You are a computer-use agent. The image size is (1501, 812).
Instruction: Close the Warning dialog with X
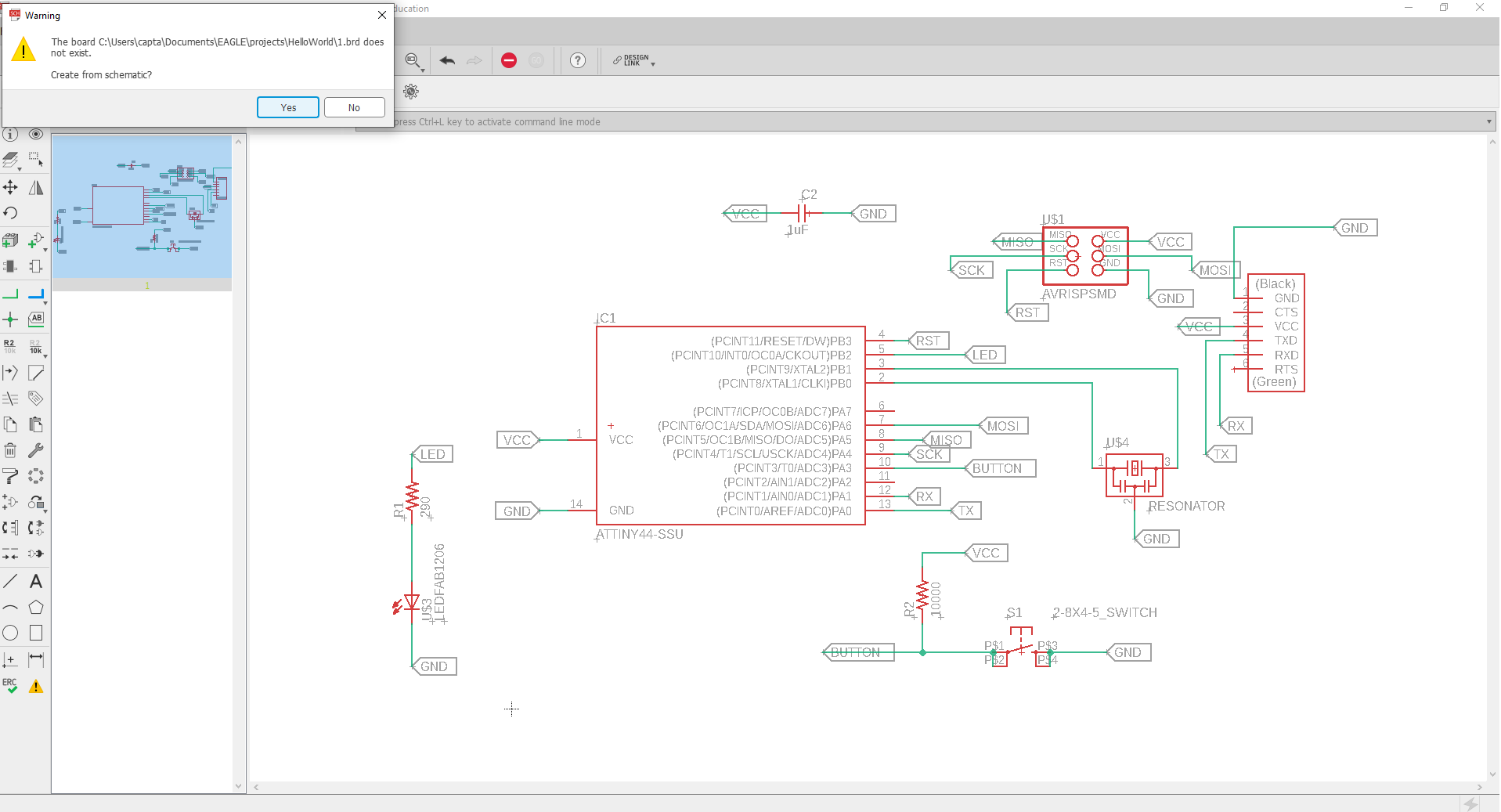pos(381,15)
